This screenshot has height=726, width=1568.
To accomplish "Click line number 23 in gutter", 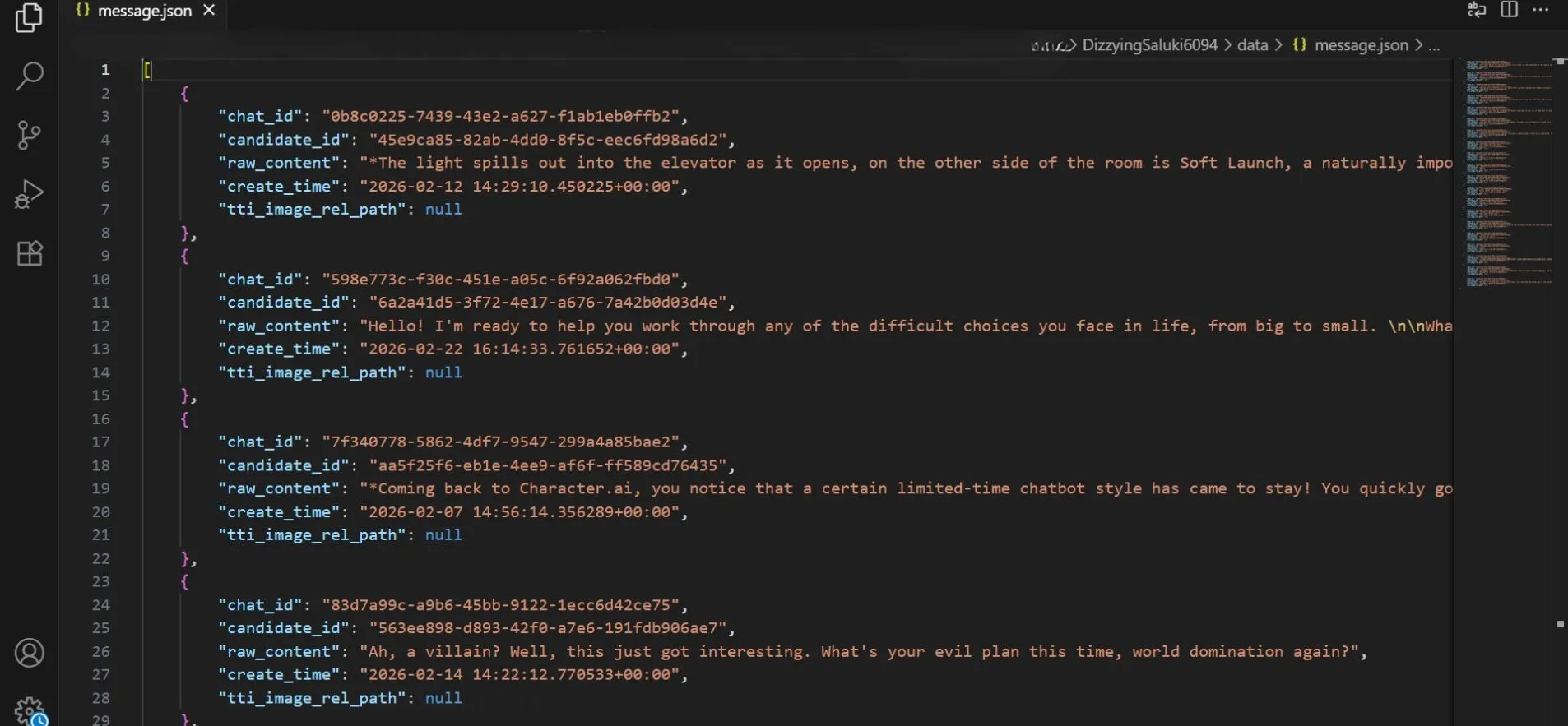I will 100,581.
